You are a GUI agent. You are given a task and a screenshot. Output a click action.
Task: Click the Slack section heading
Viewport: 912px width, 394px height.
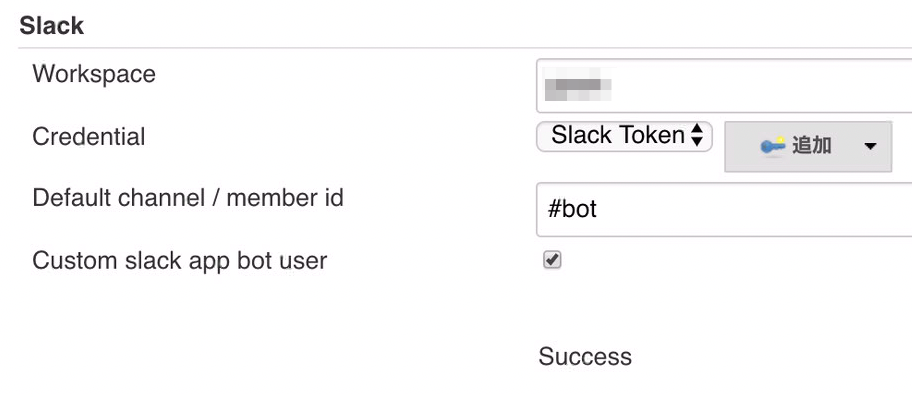[52, 26]
